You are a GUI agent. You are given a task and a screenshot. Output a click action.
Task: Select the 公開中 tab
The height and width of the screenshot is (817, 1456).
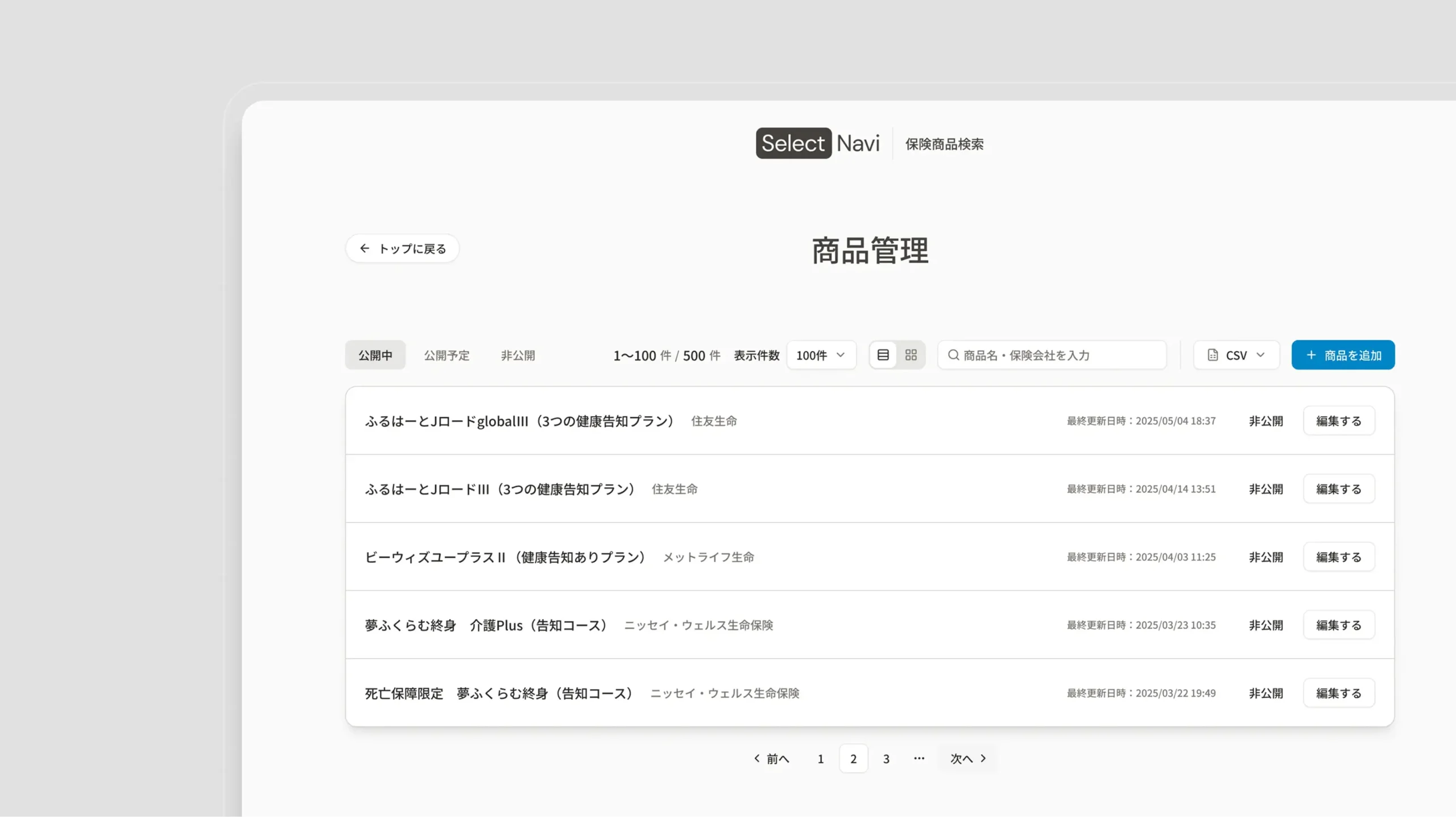tap(375, 355)
